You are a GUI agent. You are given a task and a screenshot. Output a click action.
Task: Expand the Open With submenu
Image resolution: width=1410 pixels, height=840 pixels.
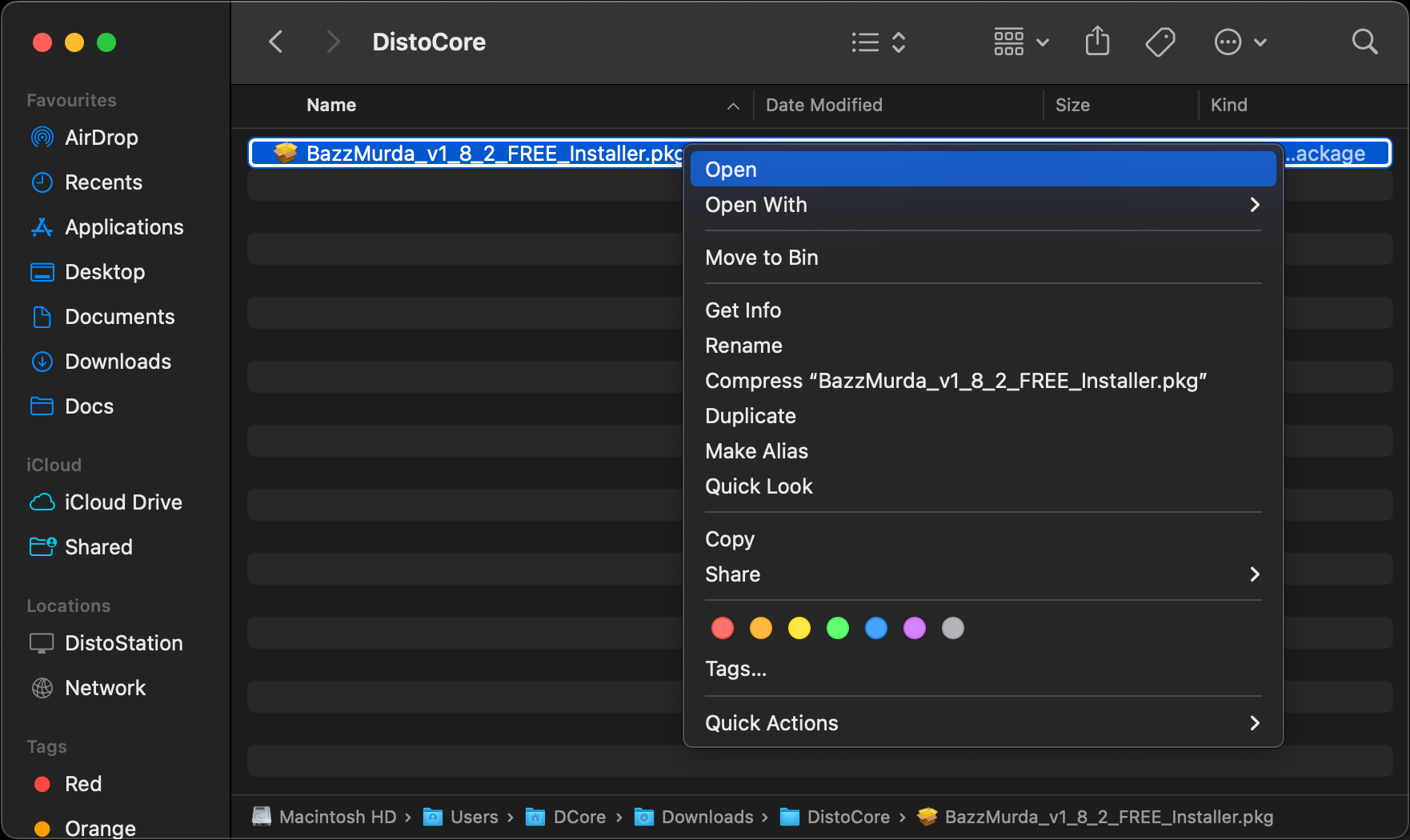tap(983, 205)
